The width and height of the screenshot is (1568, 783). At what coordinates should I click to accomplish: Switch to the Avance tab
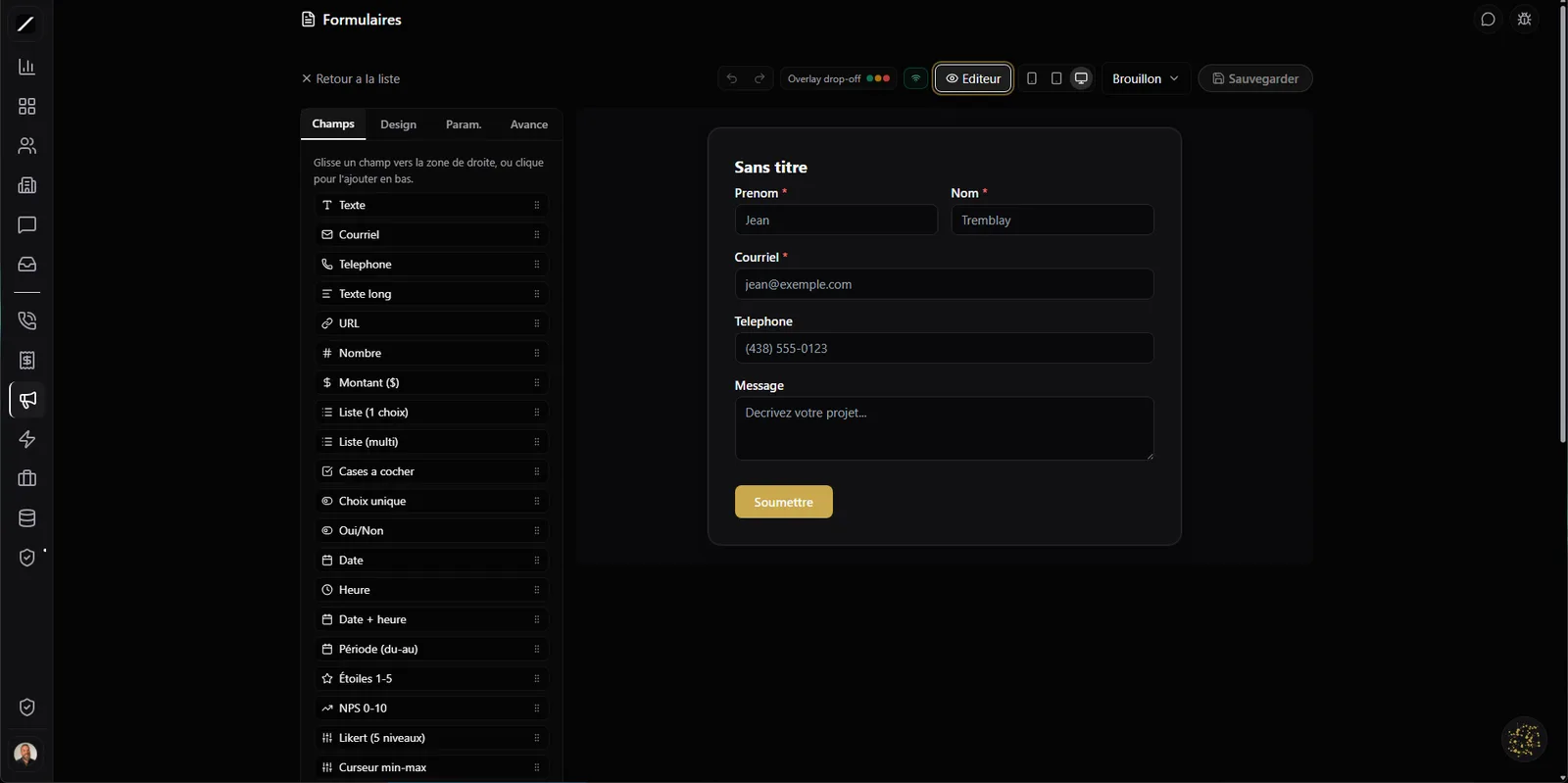[x=529, y=124]
